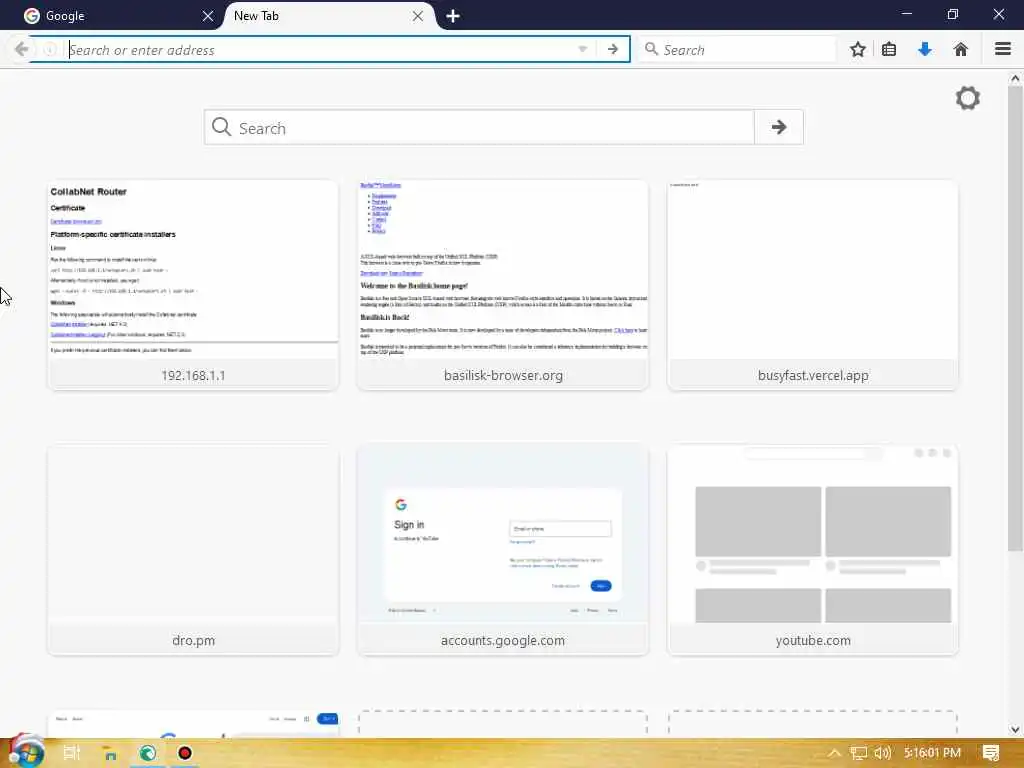This screenshot has width=1024, height=768.
Task: Open the youtube.com tile
Action: tap(813, 550)
